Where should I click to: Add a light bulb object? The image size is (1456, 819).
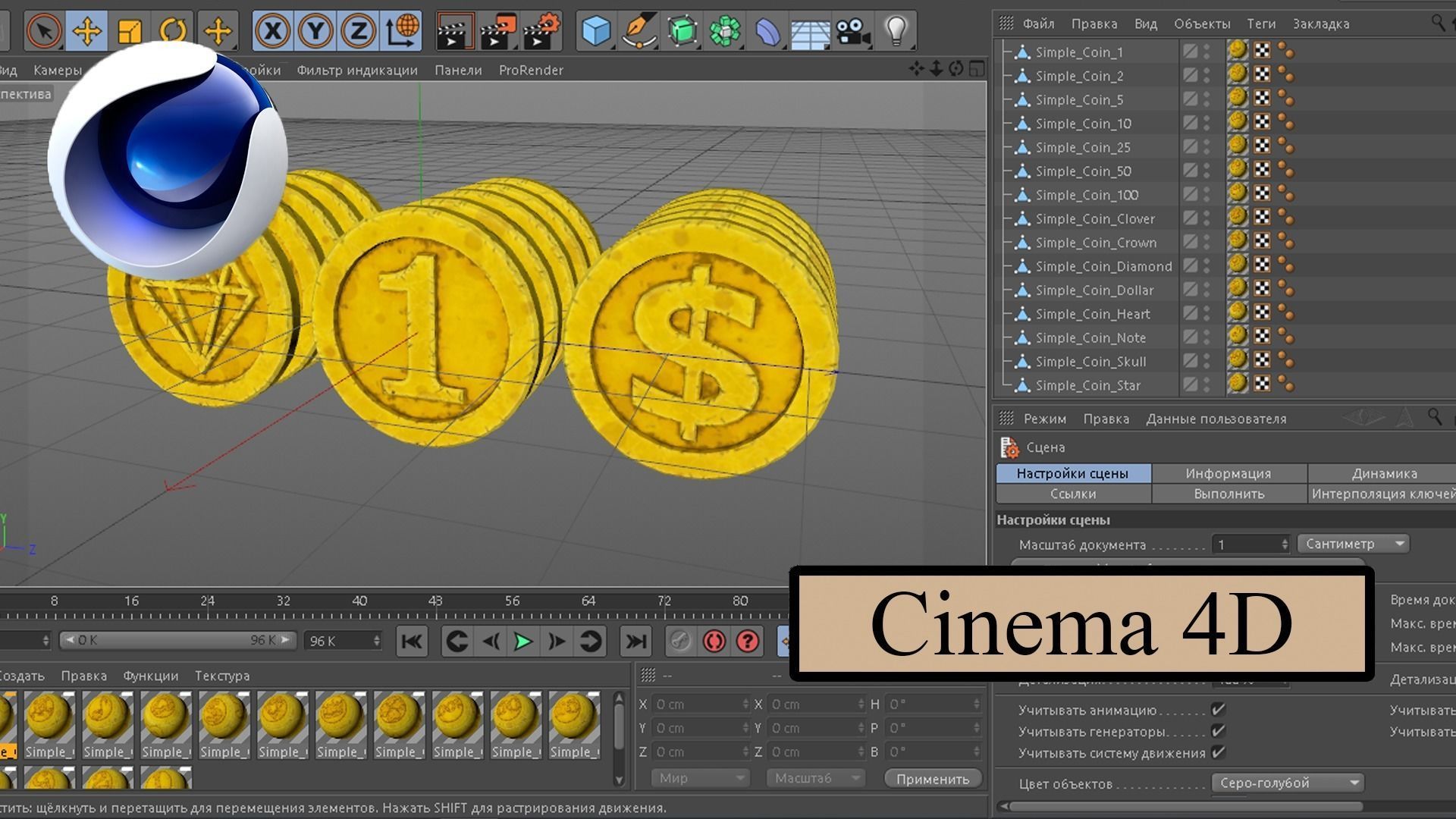point(896,31)
